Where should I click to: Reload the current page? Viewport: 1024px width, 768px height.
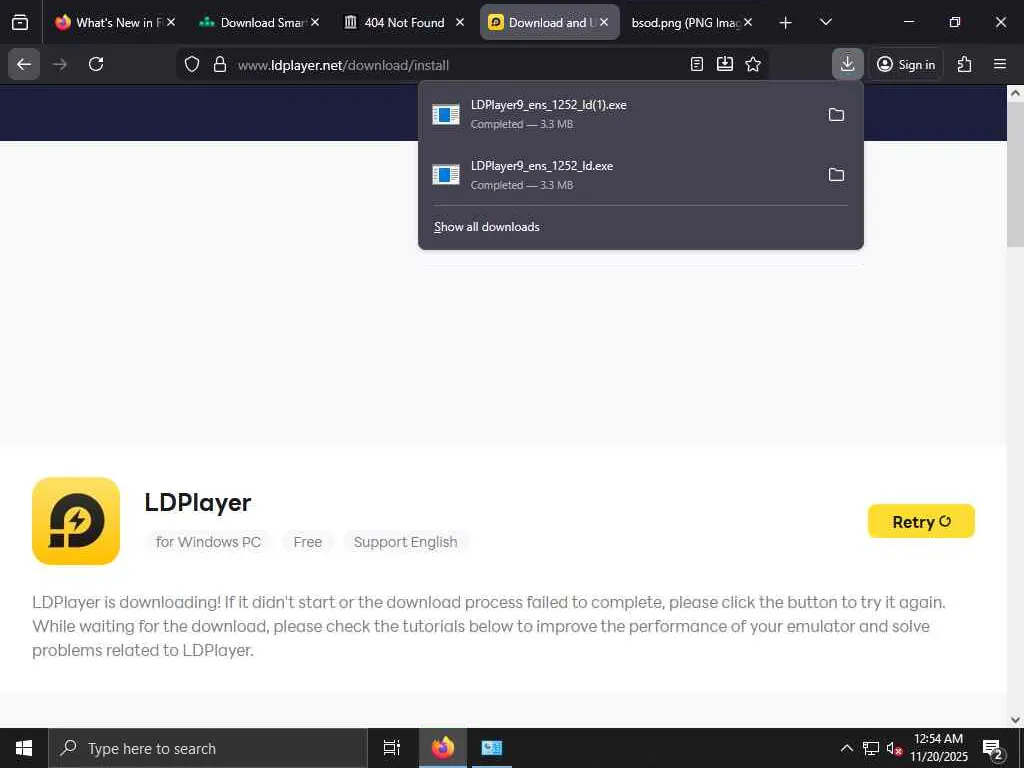(96, 64)
